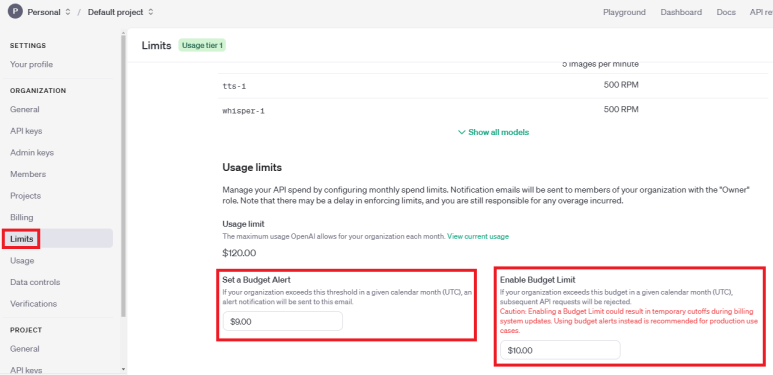Open the Playground page
This screenshot has width=773, height=375.
(624, 12)
